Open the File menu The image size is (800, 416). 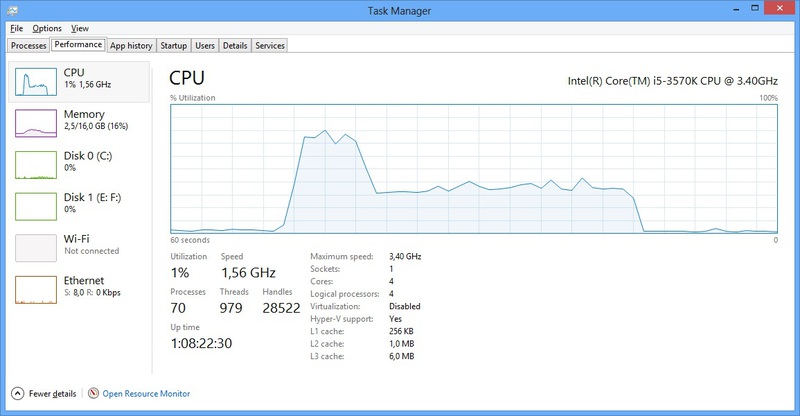coord(16,29)
